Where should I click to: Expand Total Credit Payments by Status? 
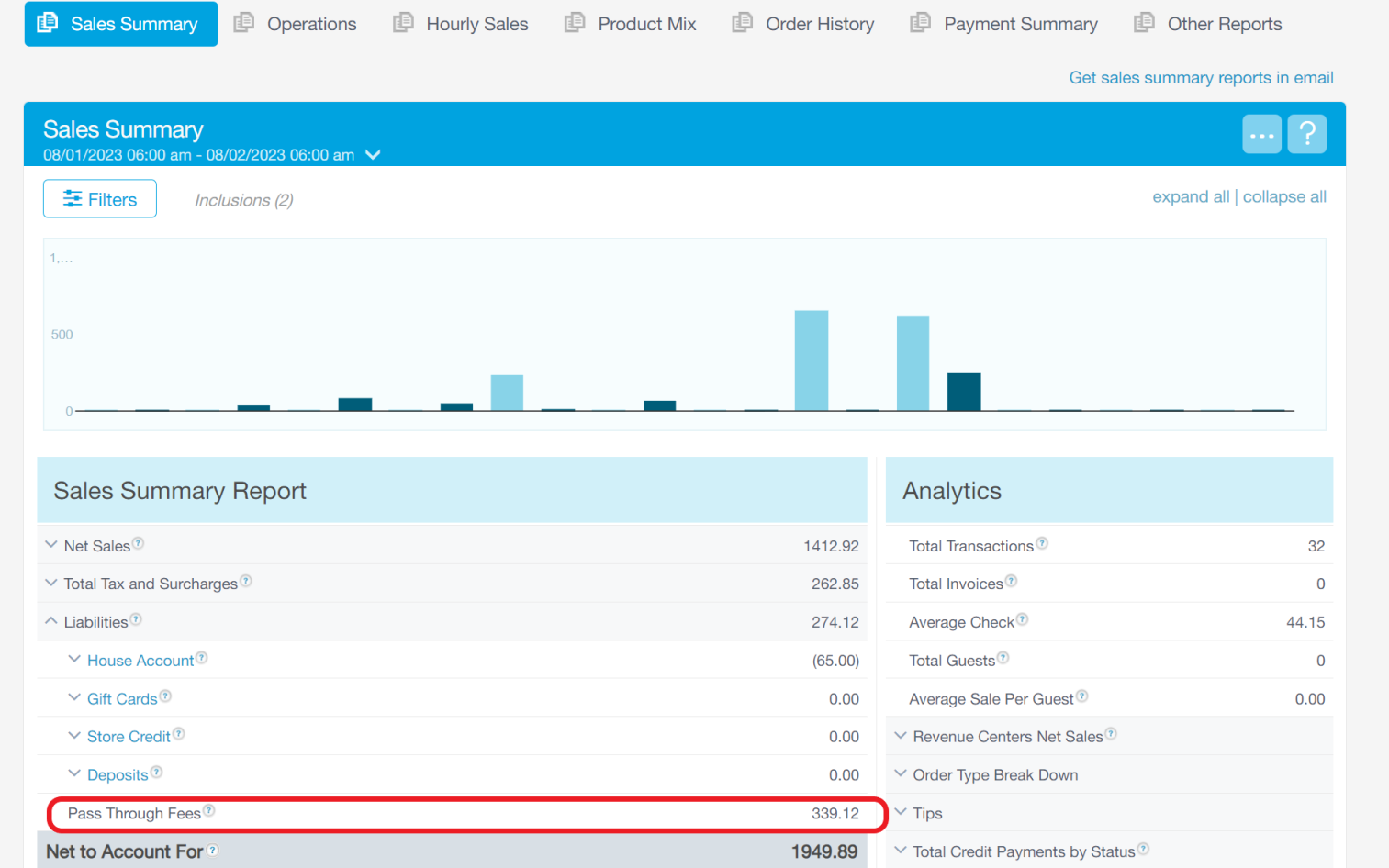[x=901, y=851]
